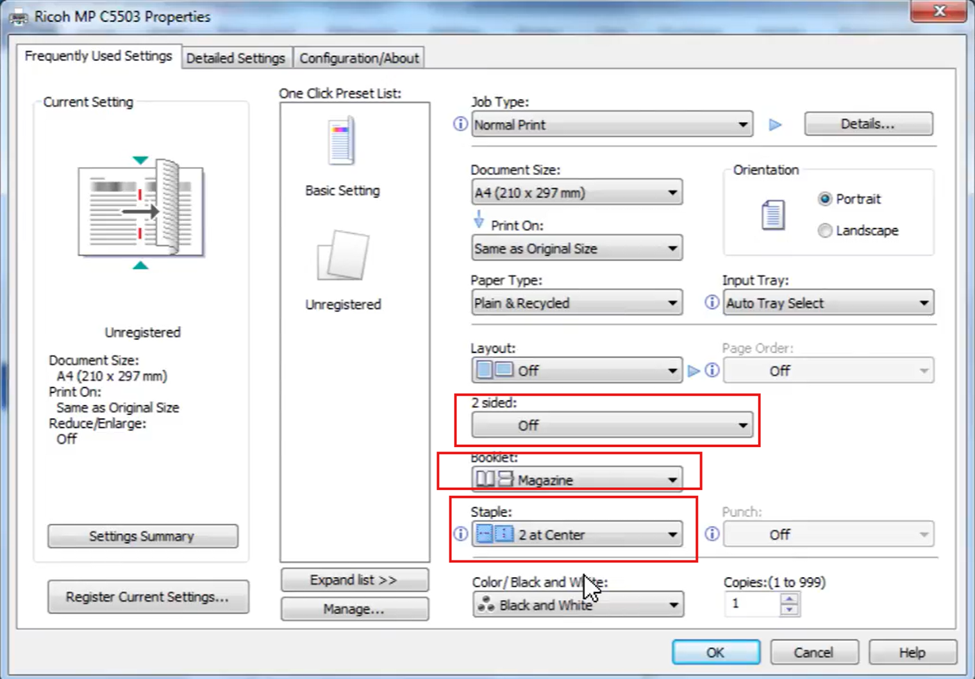
Task: Click the info icon next to Job Type
Action: tap(460, 124)
